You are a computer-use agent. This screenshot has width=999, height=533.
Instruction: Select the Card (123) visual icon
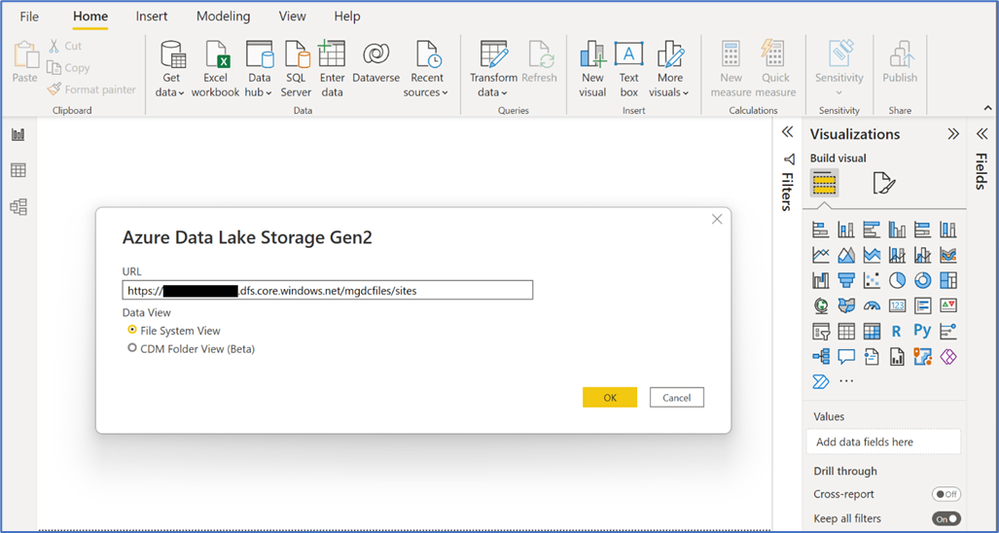coord(897,306)
